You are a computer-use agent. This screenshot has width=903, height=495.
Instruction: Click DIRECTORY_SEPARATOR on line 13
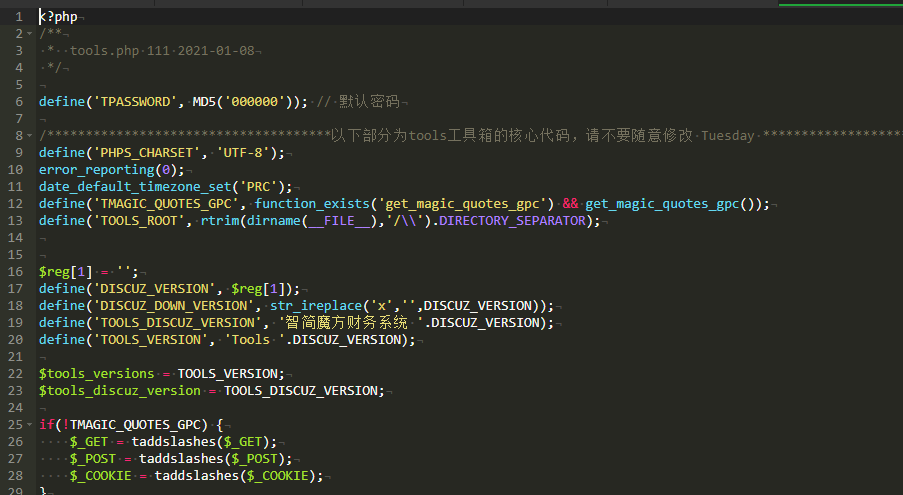[x=513, y=221]
